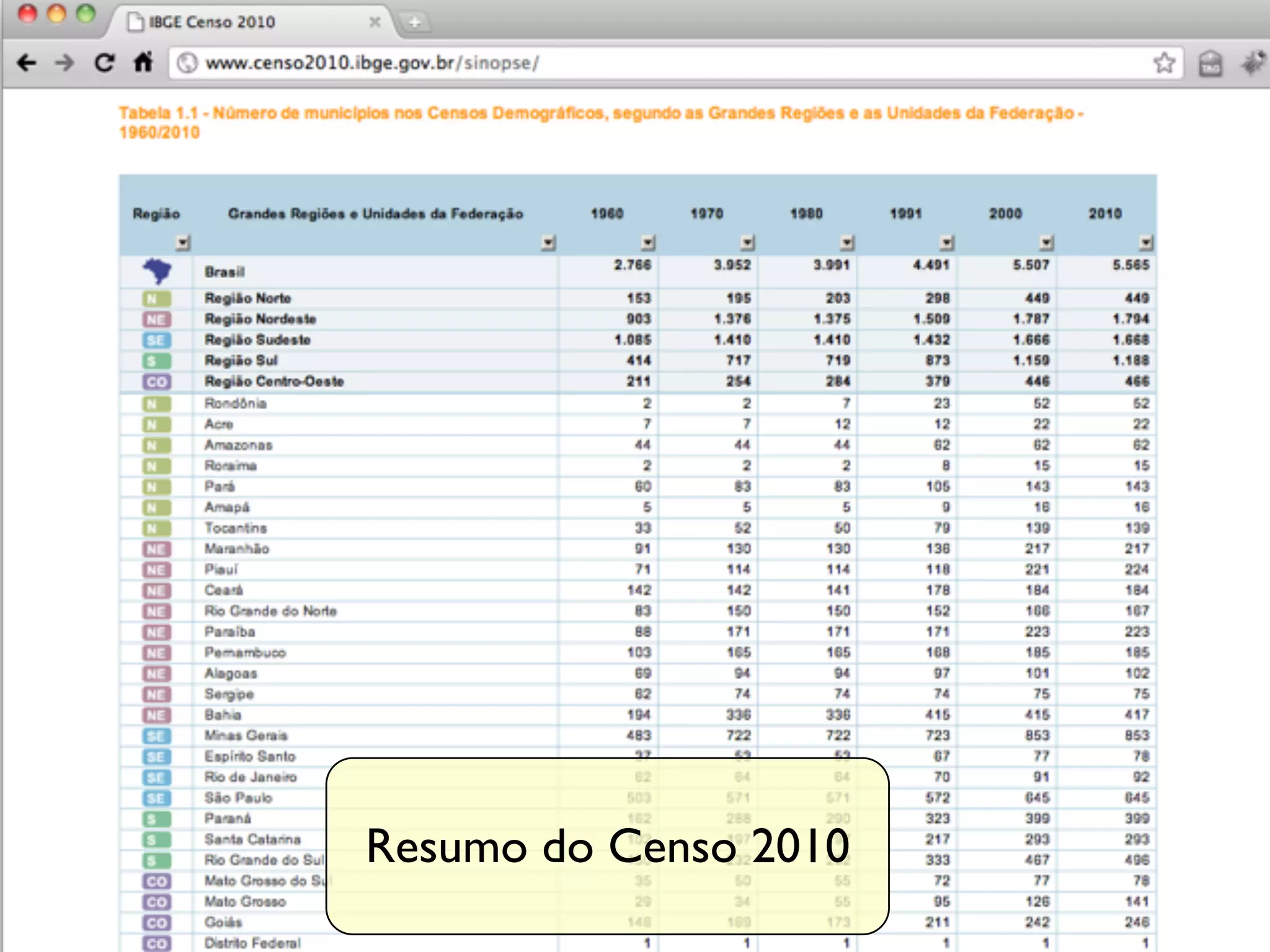The image size is (1270, 952).
Task: Click the browser forward arrow
Action: tap(64, 63)
